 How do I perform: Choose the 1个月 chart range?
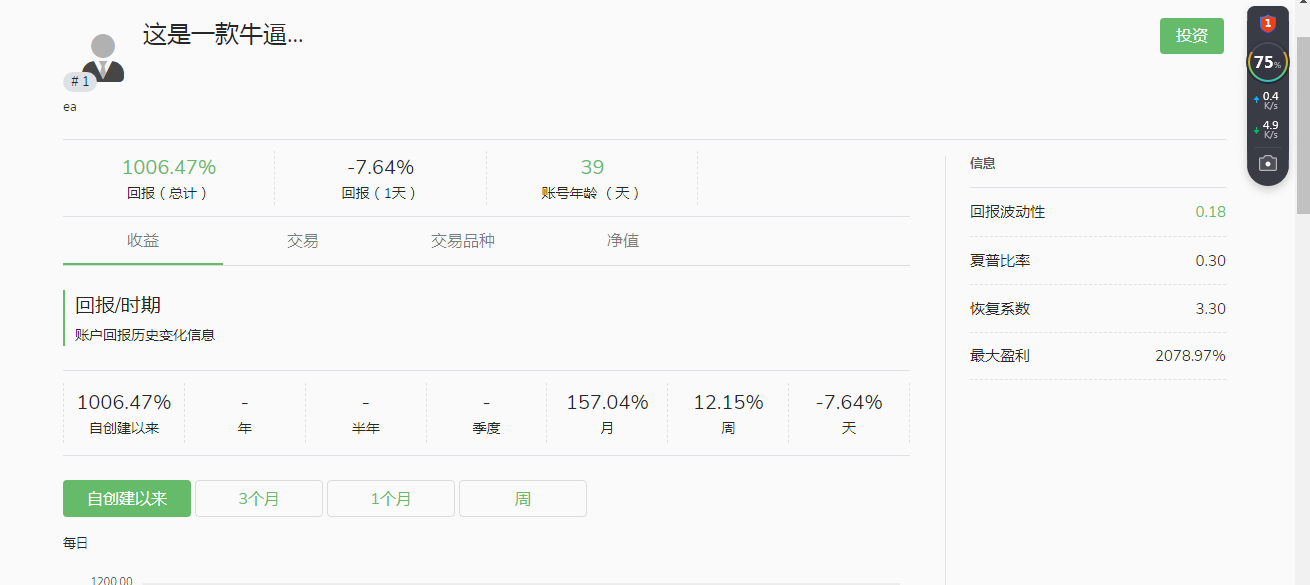[x=391, y=499]
